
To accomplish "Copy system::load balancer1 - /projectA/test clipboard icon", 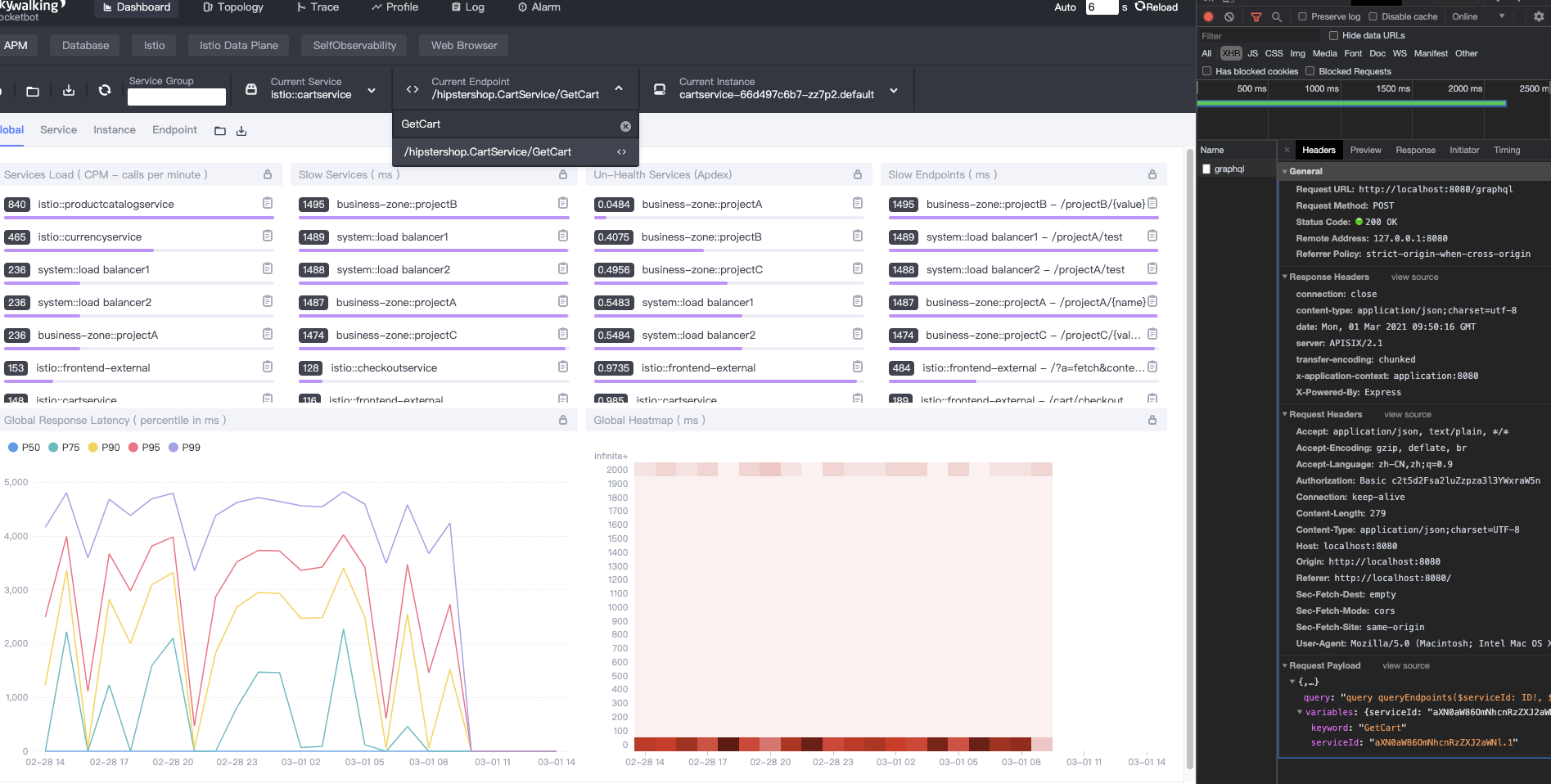I will (1152, 236).
